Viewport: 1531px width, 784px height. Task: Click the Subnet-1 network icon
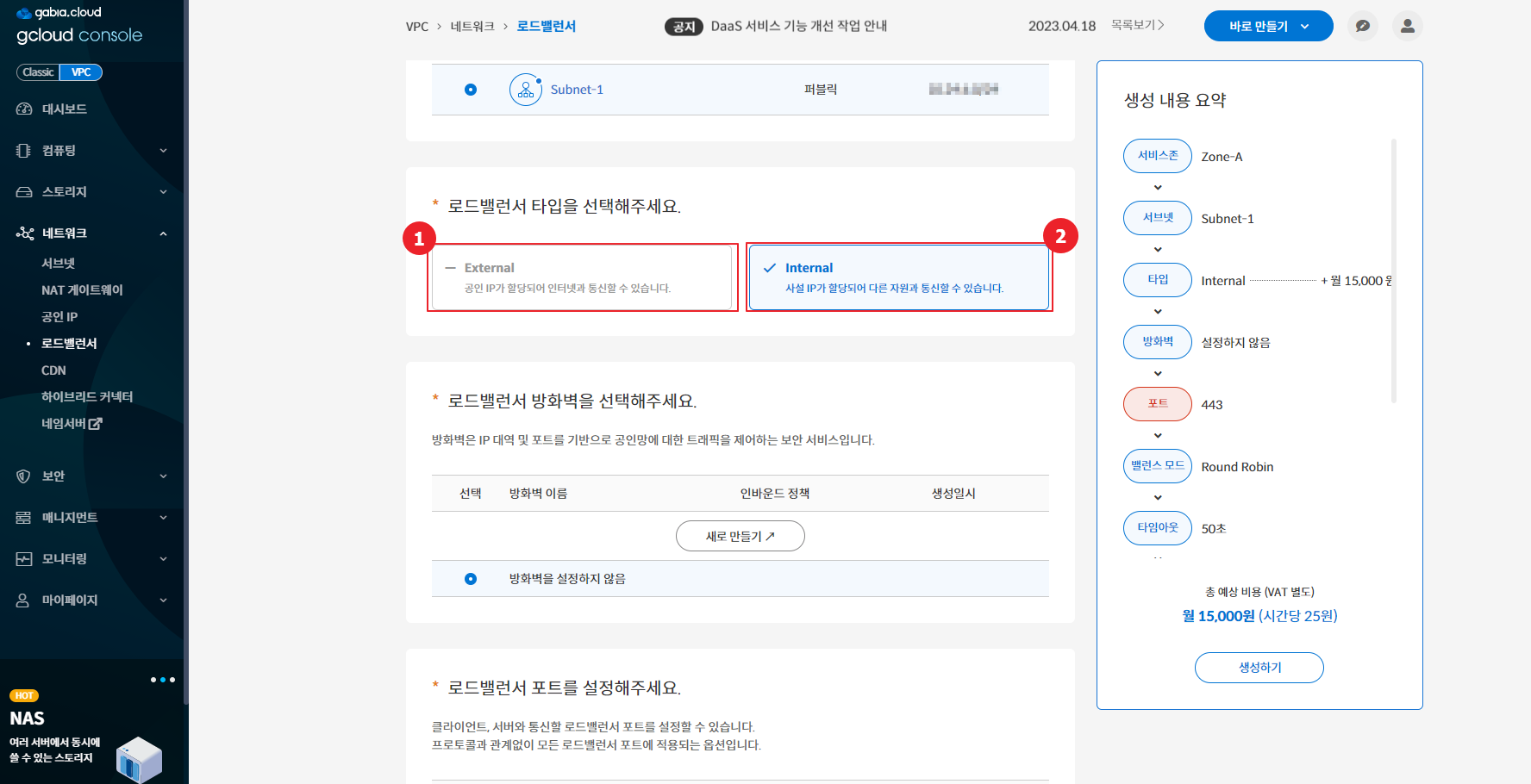click(526, 90)
